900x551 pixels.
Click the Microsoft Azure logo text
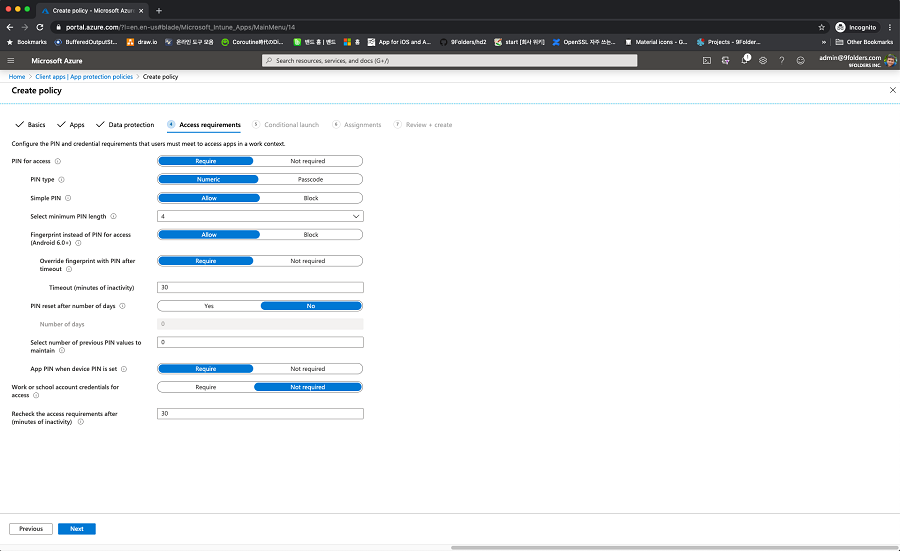[56, 60]
